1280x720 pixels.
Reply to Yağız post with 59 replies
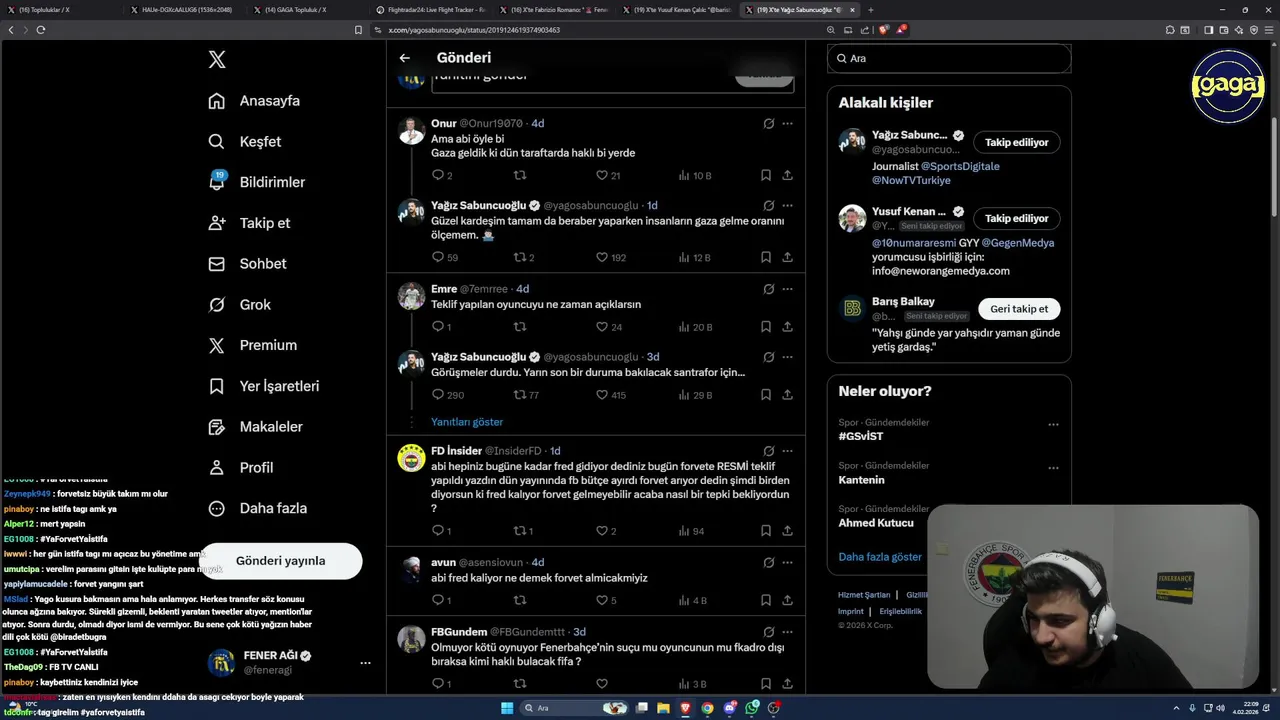444,257
